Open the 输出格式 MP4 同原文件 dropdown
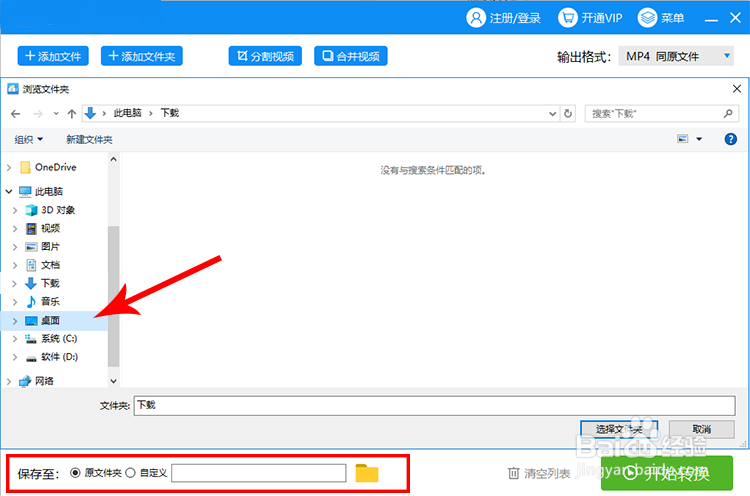The image size is (750, 496). pos(676,56)
